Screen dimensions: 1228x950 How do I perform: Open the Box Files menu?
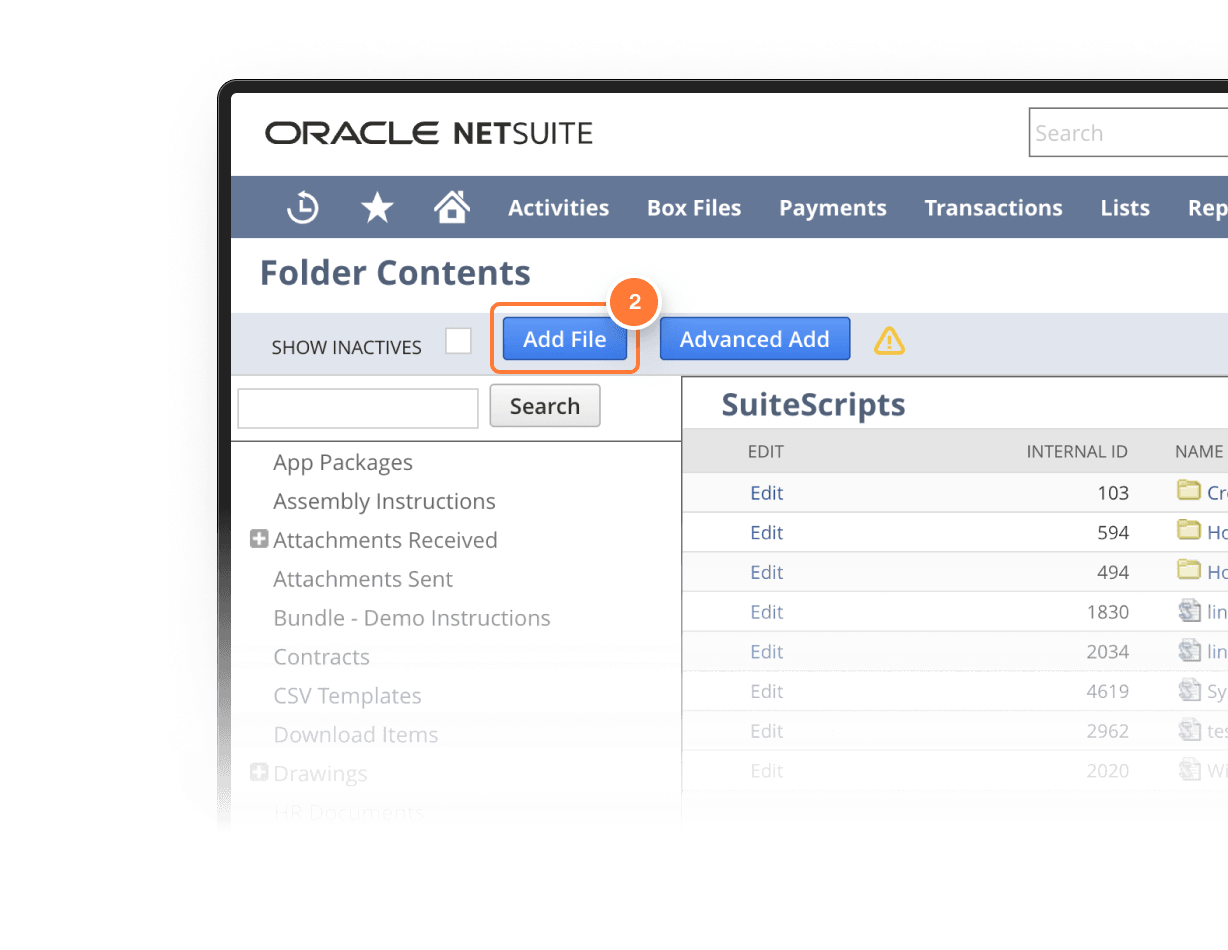[694, 208]
